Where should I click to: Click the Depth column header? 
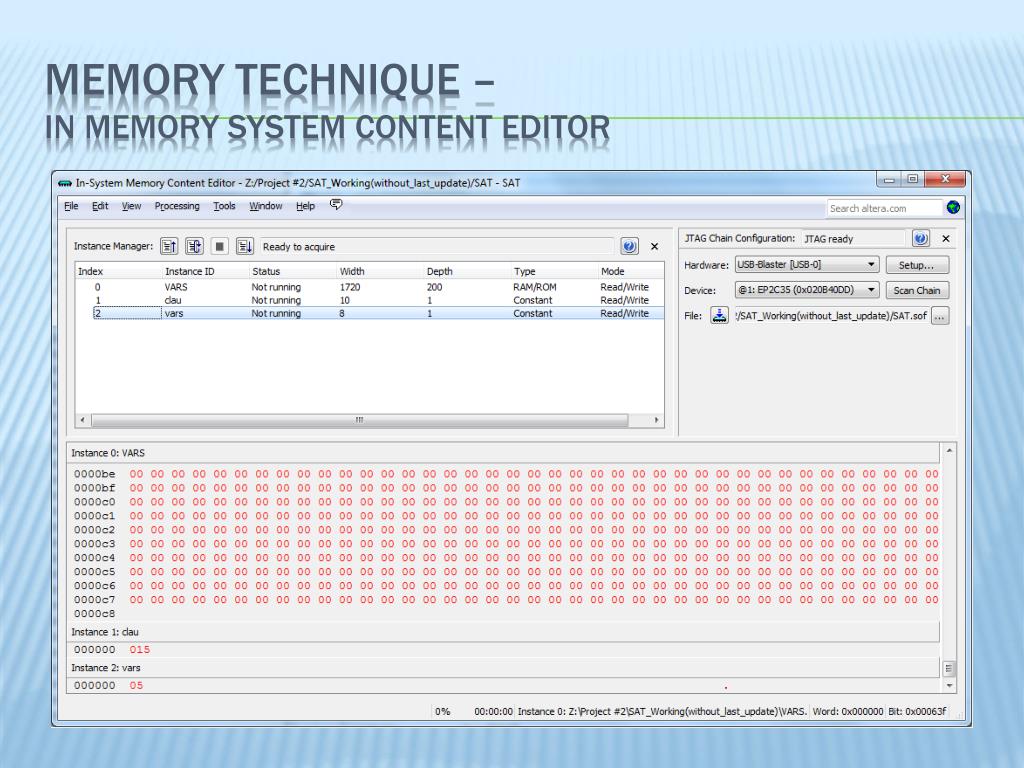point(467,271)
